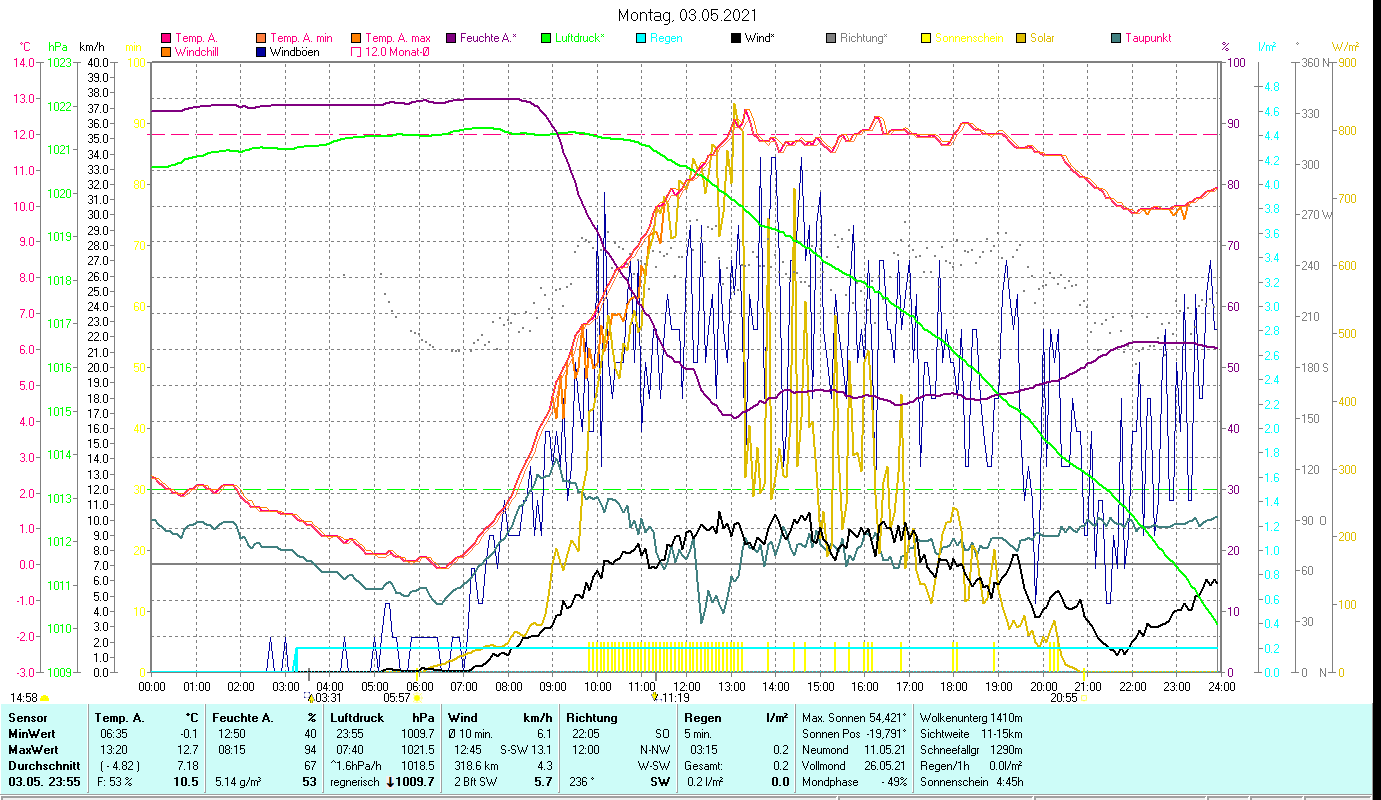This screenshot has height=800, width=1381.
Task: Click the regnerisch forecast text
Action: click(x=355, y=782)
